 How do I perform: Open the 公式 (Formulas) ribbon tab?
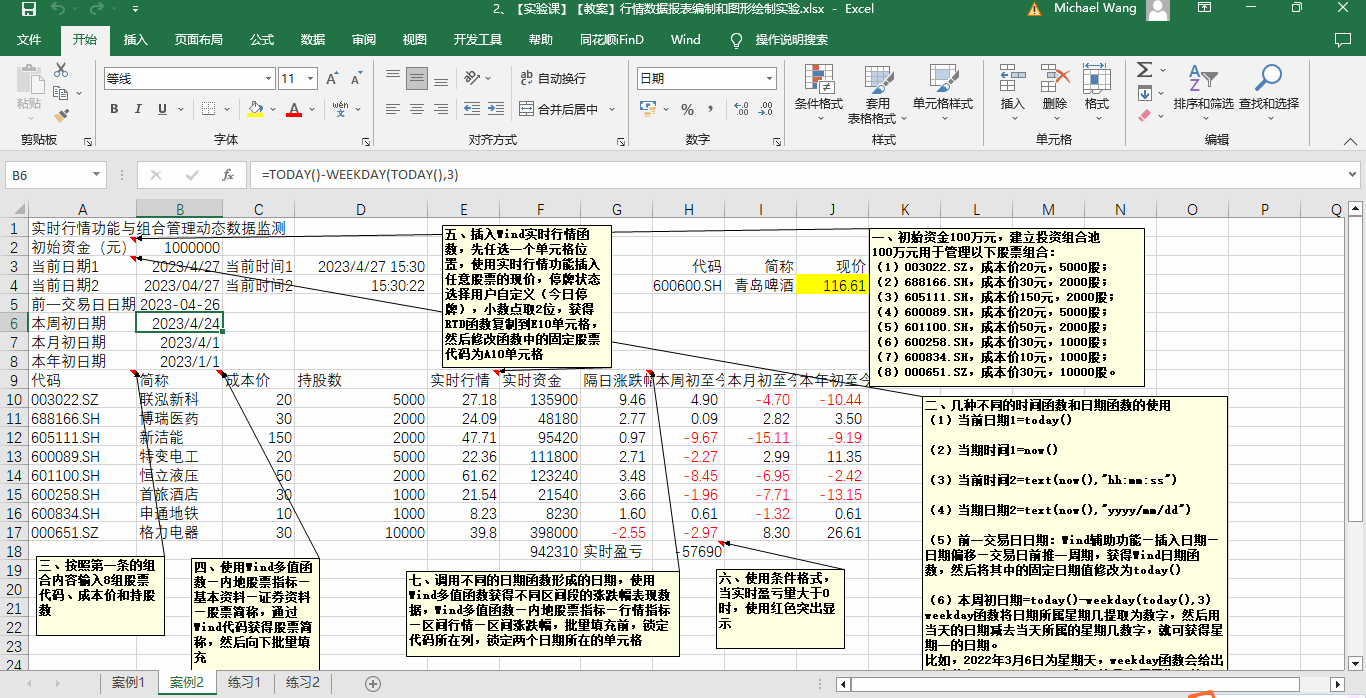262,40
